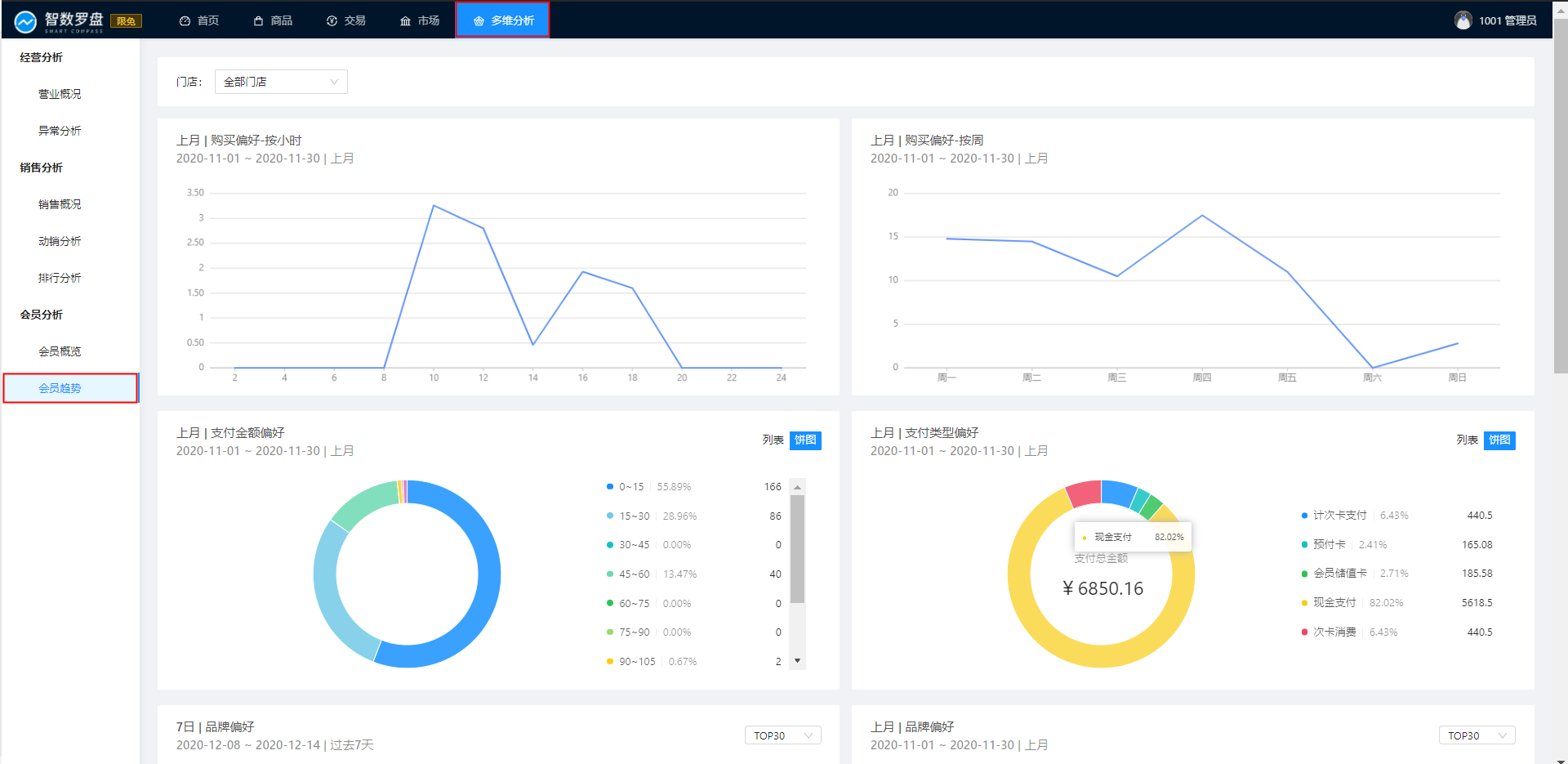Expand TOP30 dropdown for 上月品牌偏好

[x=1477, y=735]
